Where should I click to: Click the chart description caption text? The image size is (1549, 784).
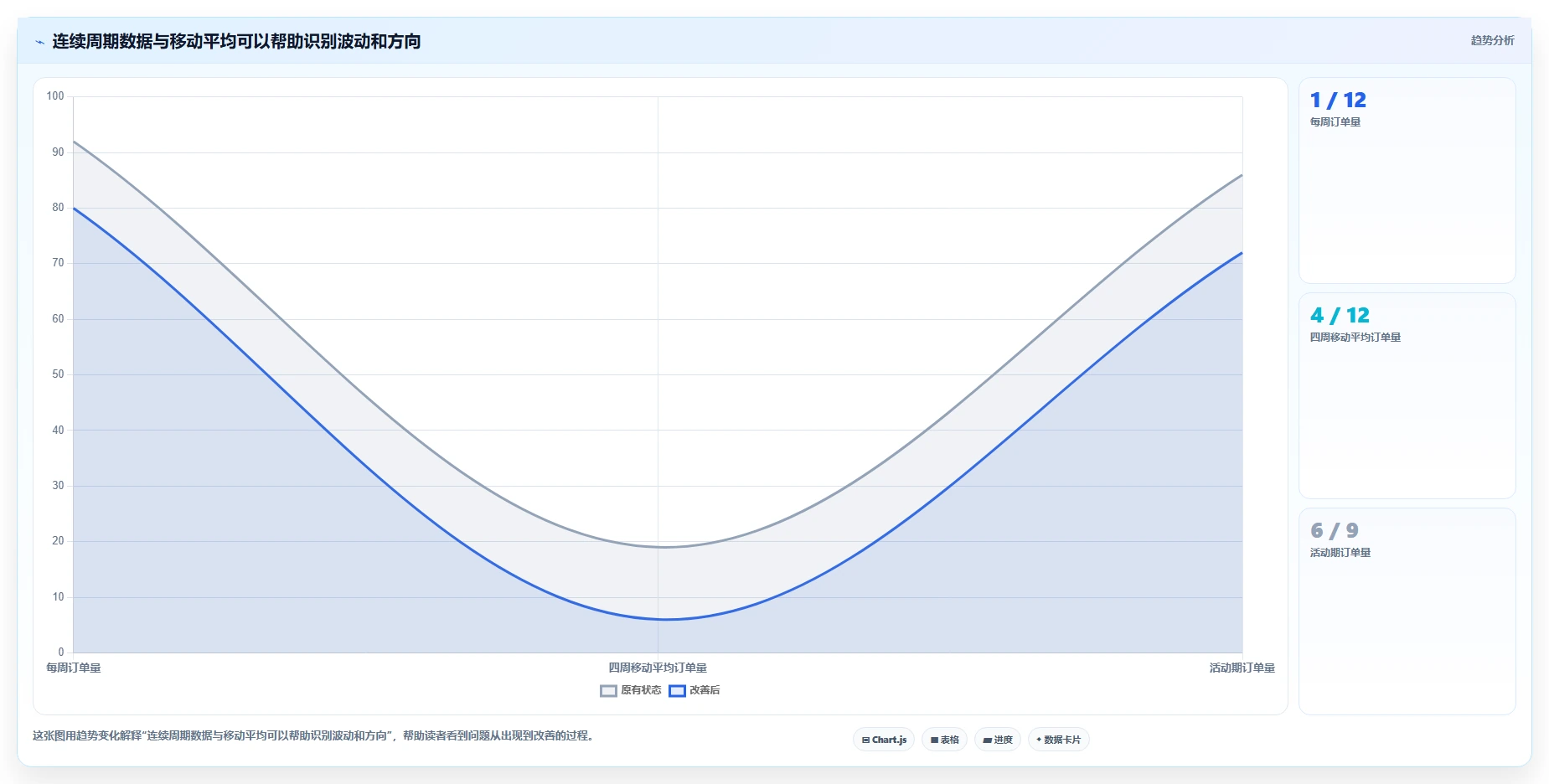click(313, 736)
